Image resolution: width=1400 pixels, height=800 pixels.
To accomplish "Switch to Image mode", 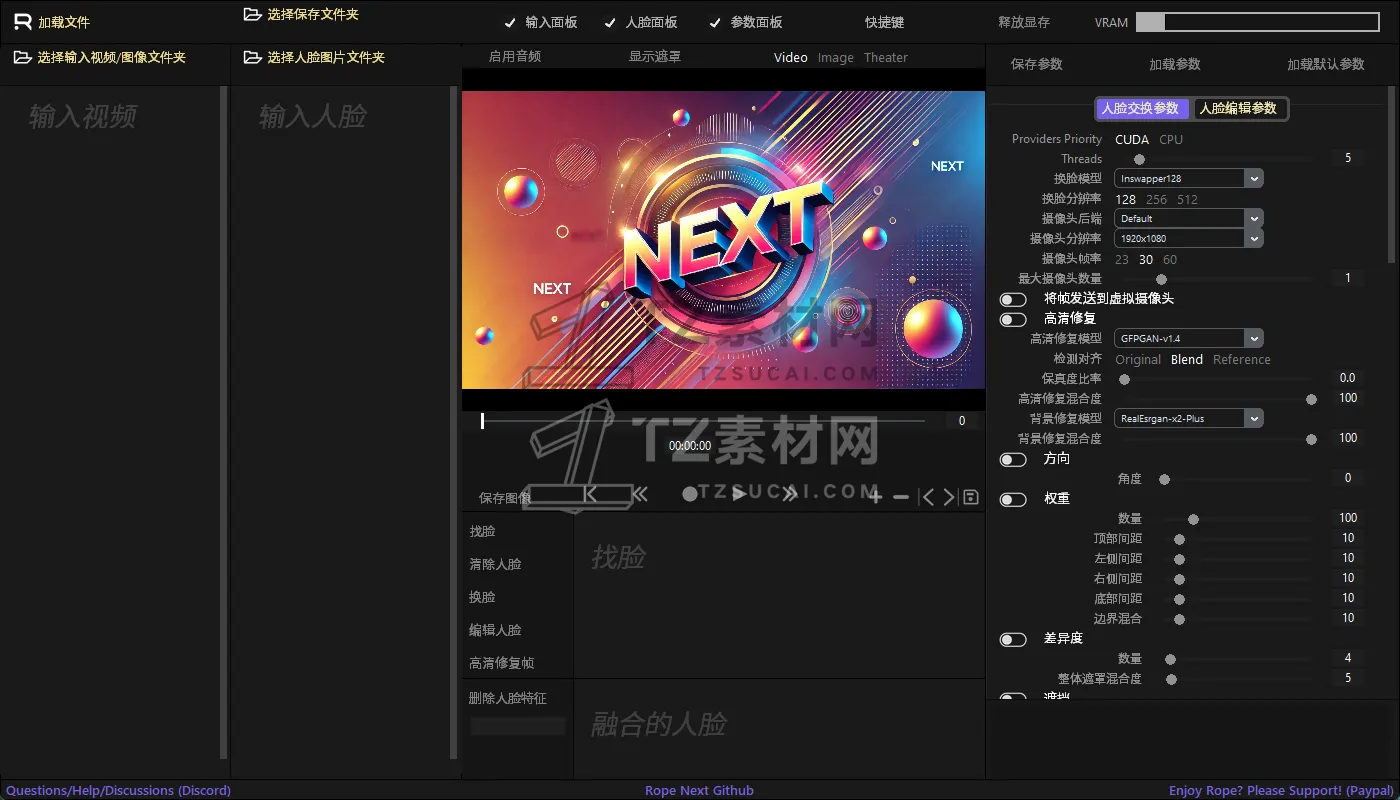I will coord(836,58).
